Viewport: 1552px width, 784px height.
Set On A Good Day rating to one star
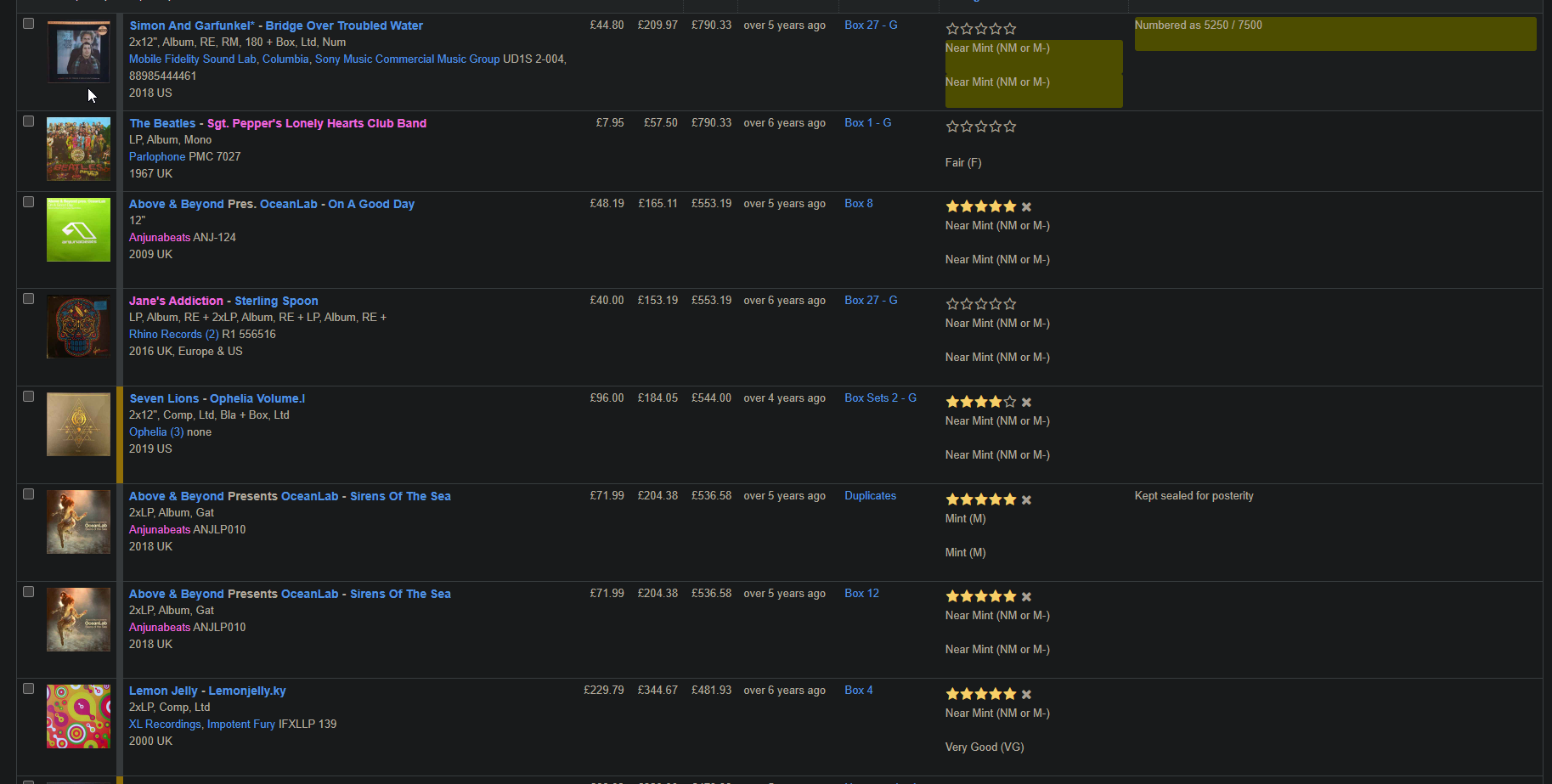click(x=952, y=206)
